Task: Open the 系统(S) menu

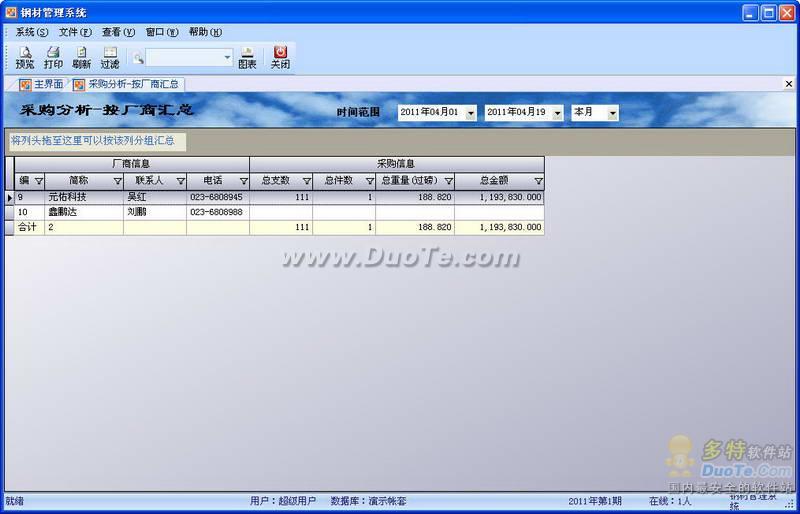Action: pyautogui.click(x=31, y=32)
